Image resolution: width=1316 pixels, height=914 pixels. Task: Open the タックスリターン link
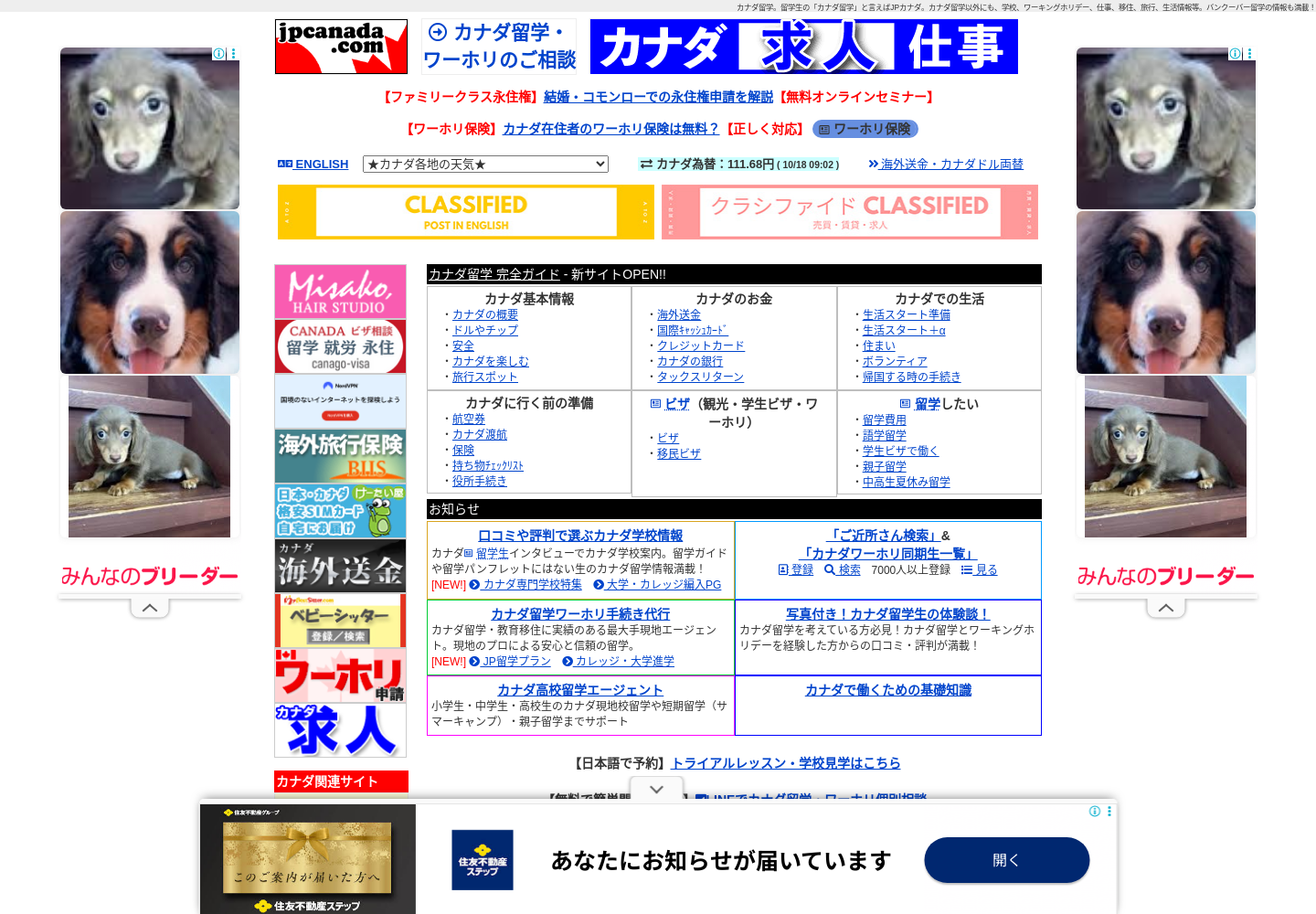(701, 377)
